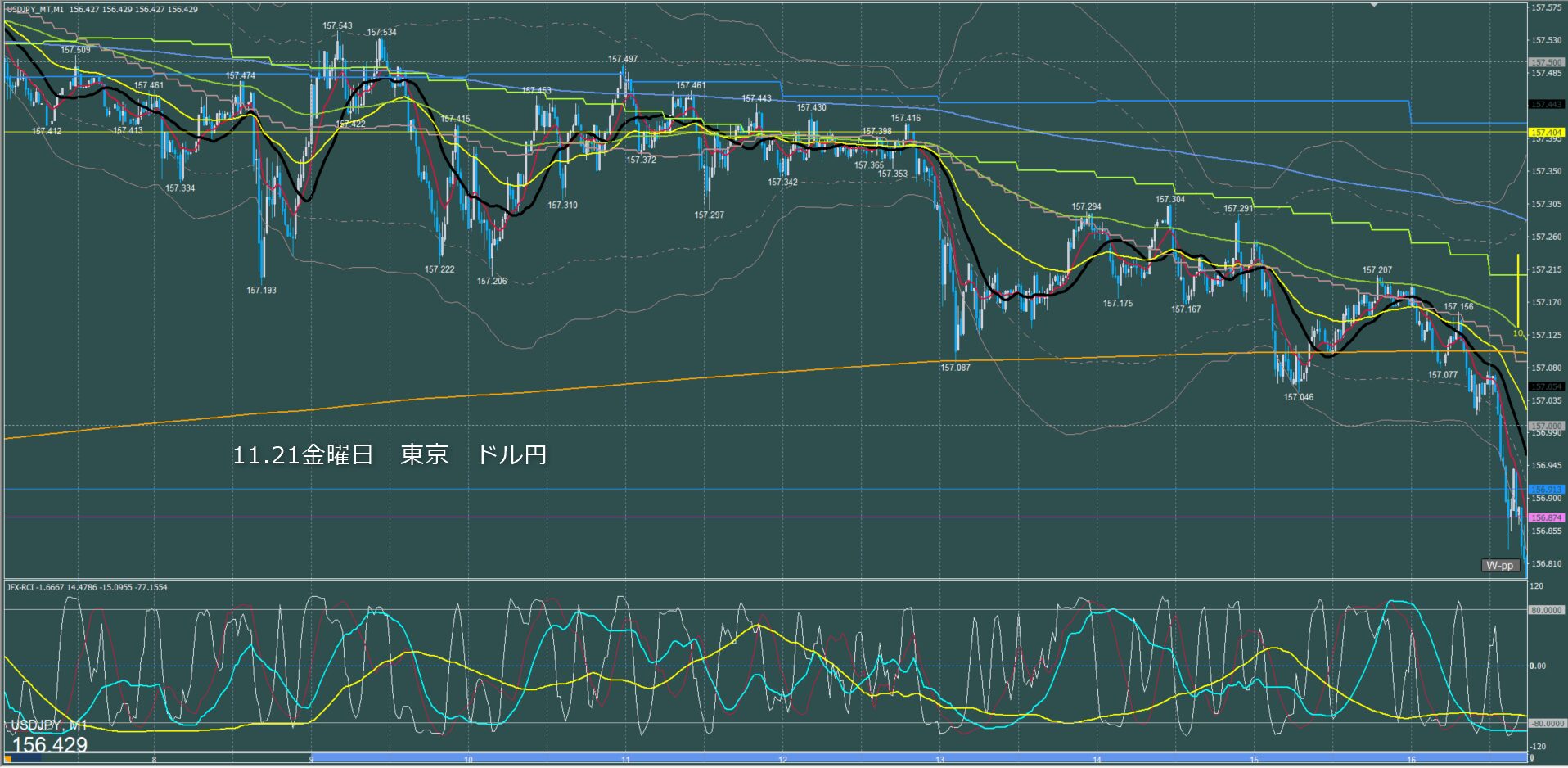1568x768 pixels.
Task: Click the gray 157.500 level tag
Action: 1546,62
